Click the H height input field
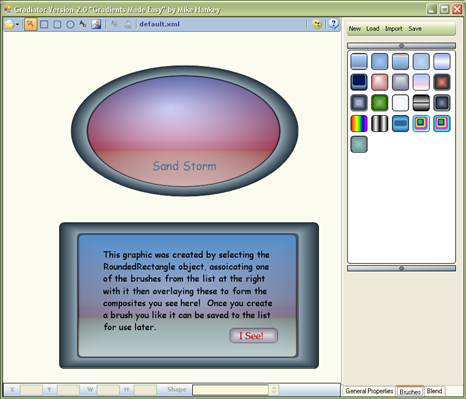 [x=145, y=390]
